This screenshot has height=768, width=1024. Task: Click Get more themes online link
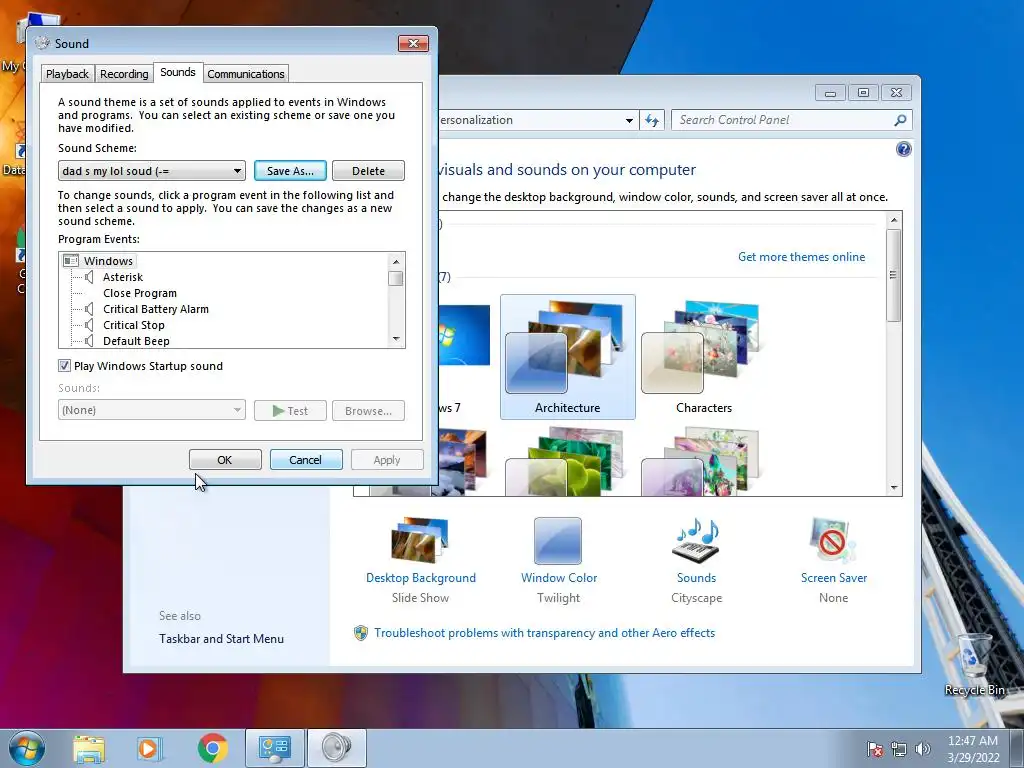[x=801, y=257]
